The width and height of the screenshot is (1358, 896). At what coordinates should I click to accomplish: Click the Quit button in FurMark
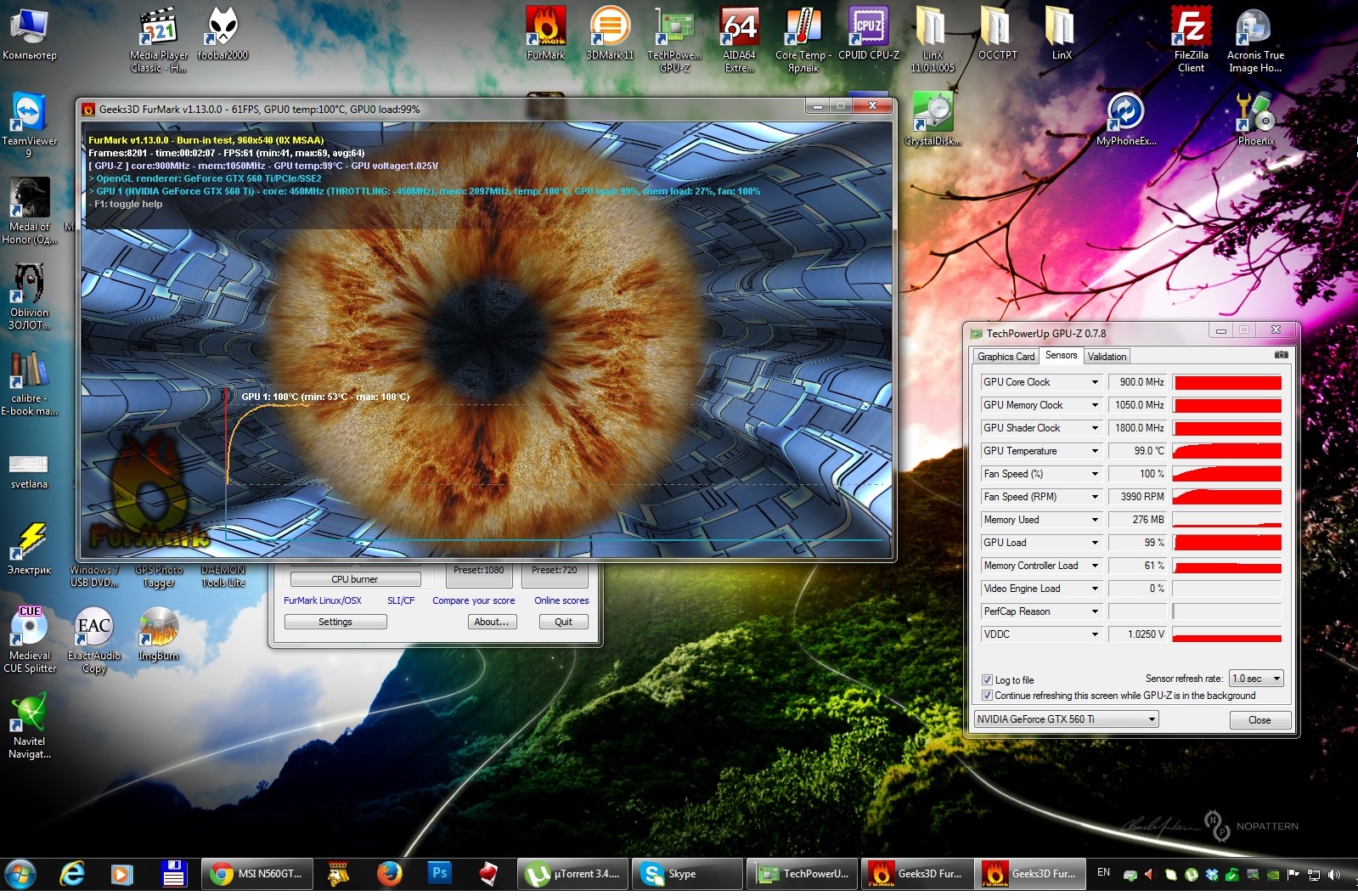564,622
